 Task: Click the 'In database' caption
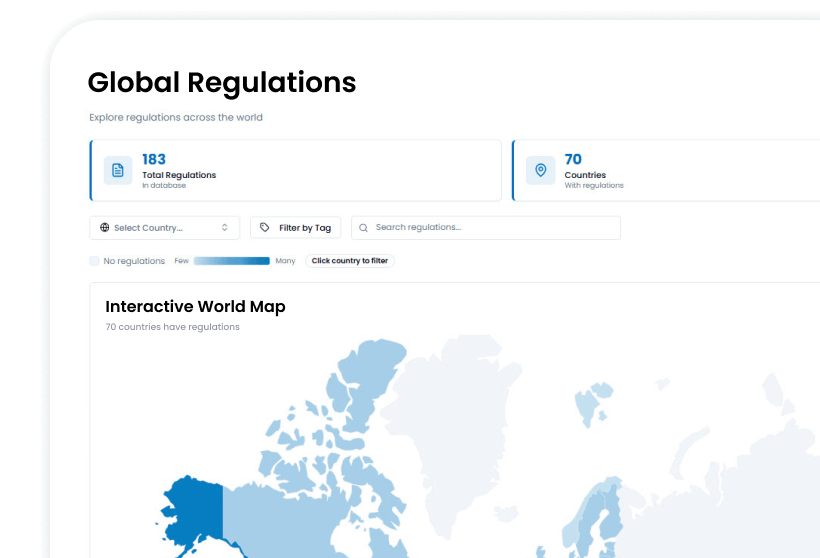coord(164,185)
